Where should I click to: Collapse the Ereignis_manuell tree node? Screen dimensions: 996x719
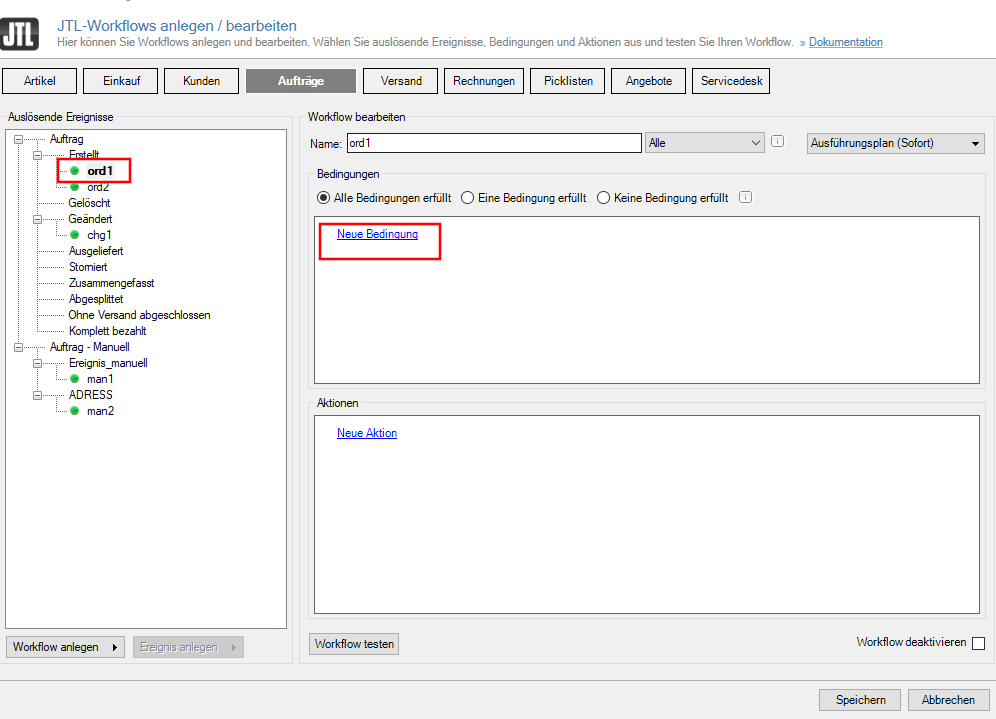click(x=37, y=363)
